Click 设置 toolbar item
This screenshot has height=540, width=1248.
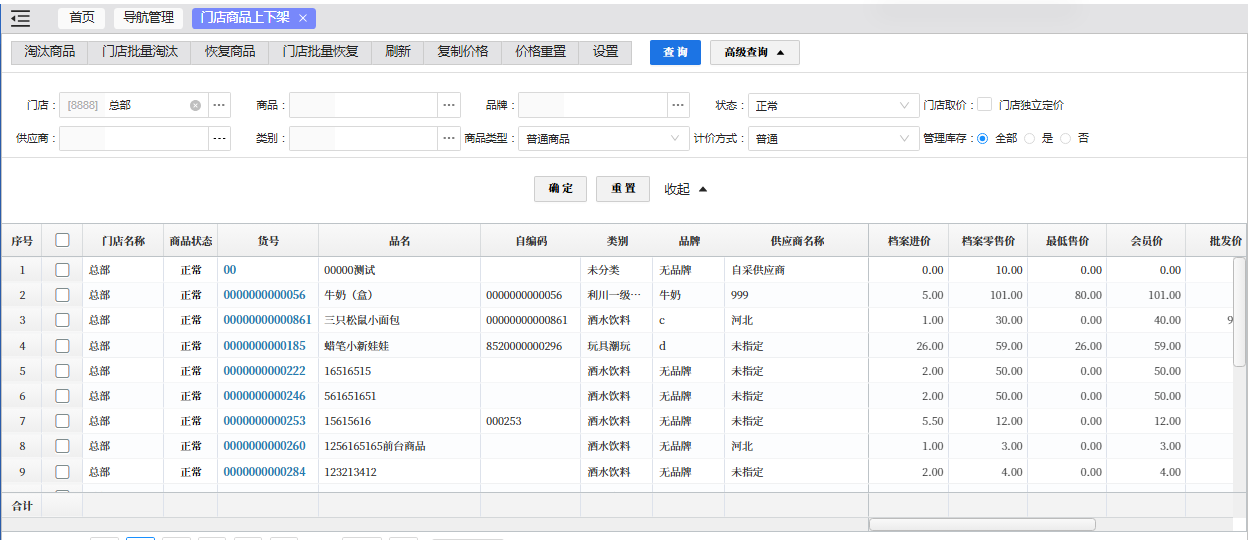coord(605,52)
